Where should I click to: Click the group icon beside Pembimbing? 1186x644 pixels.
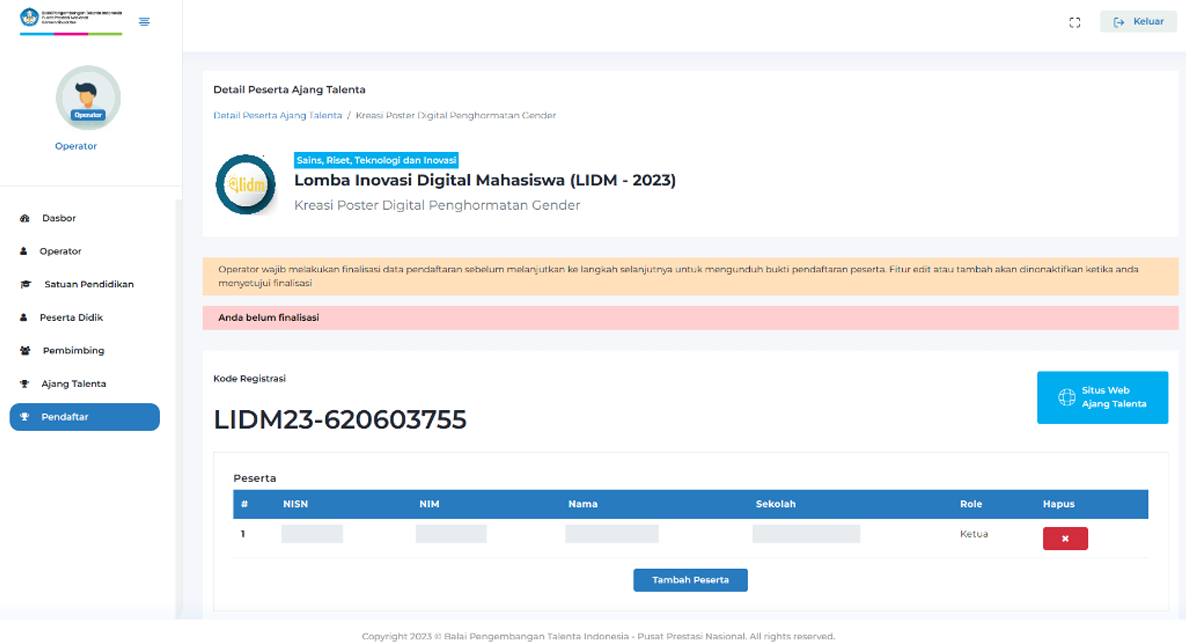tap(25, 350)
